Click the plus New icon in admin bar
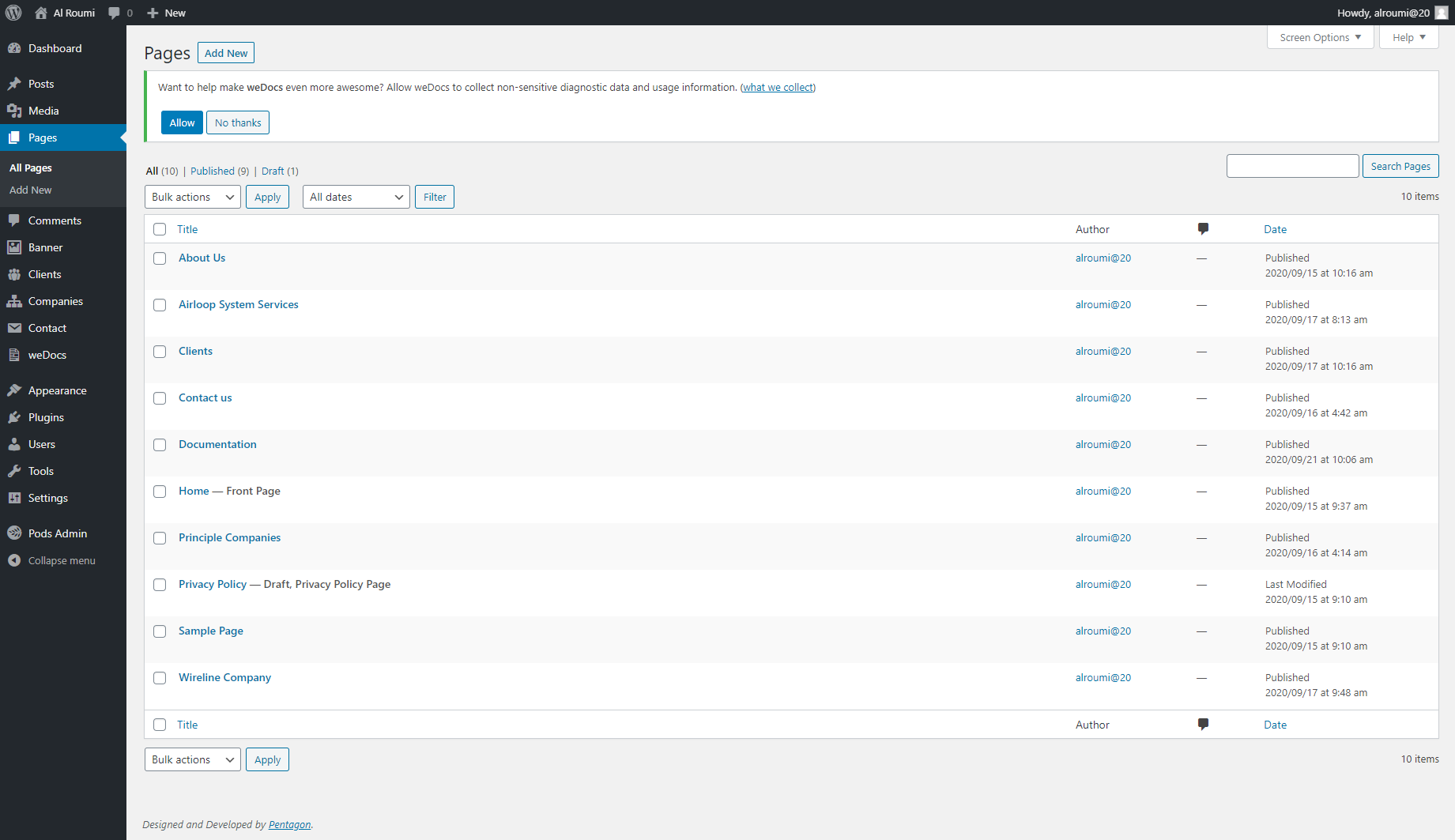 click(153, 13)
